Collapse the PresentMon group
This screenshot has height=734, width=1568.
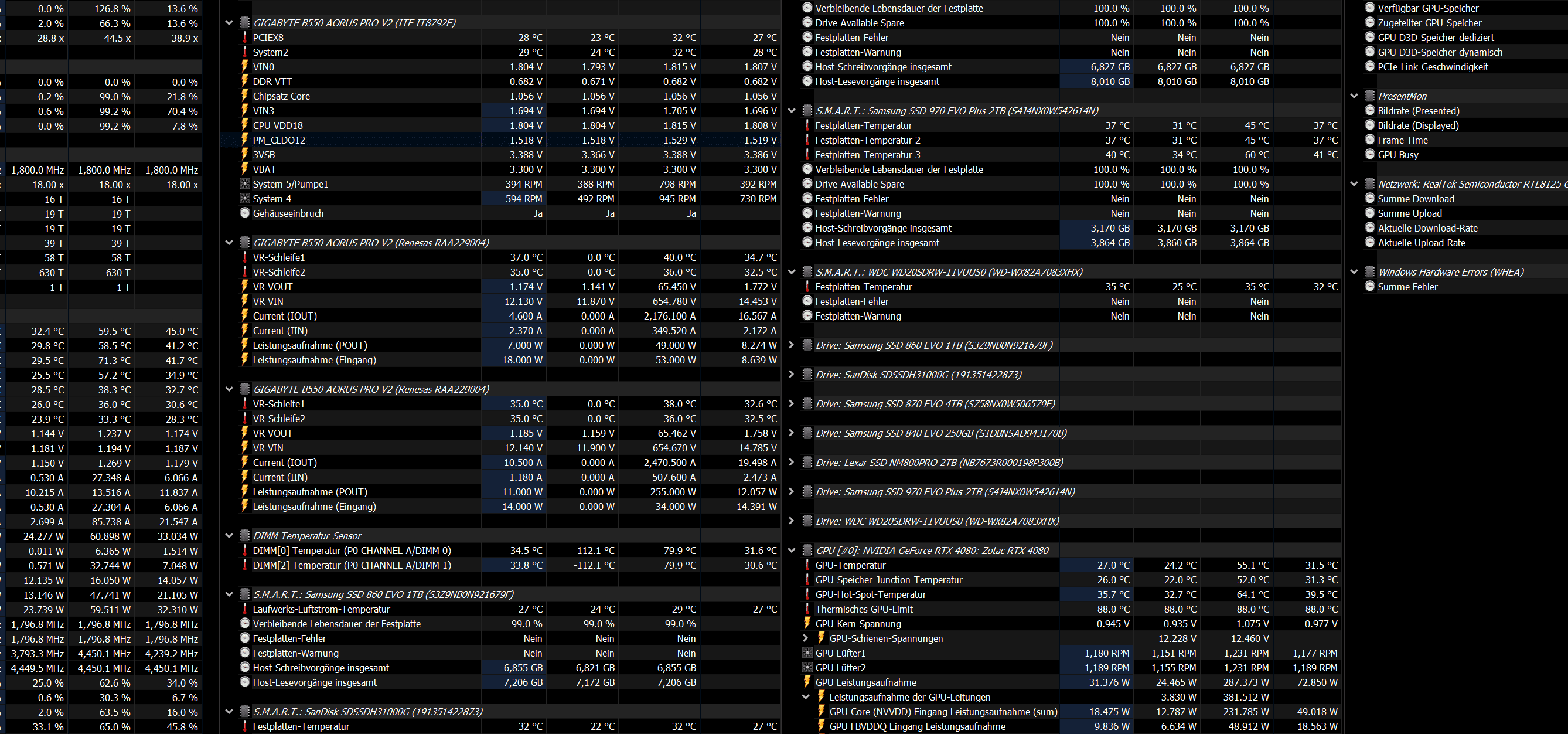tap(1354, 96)
